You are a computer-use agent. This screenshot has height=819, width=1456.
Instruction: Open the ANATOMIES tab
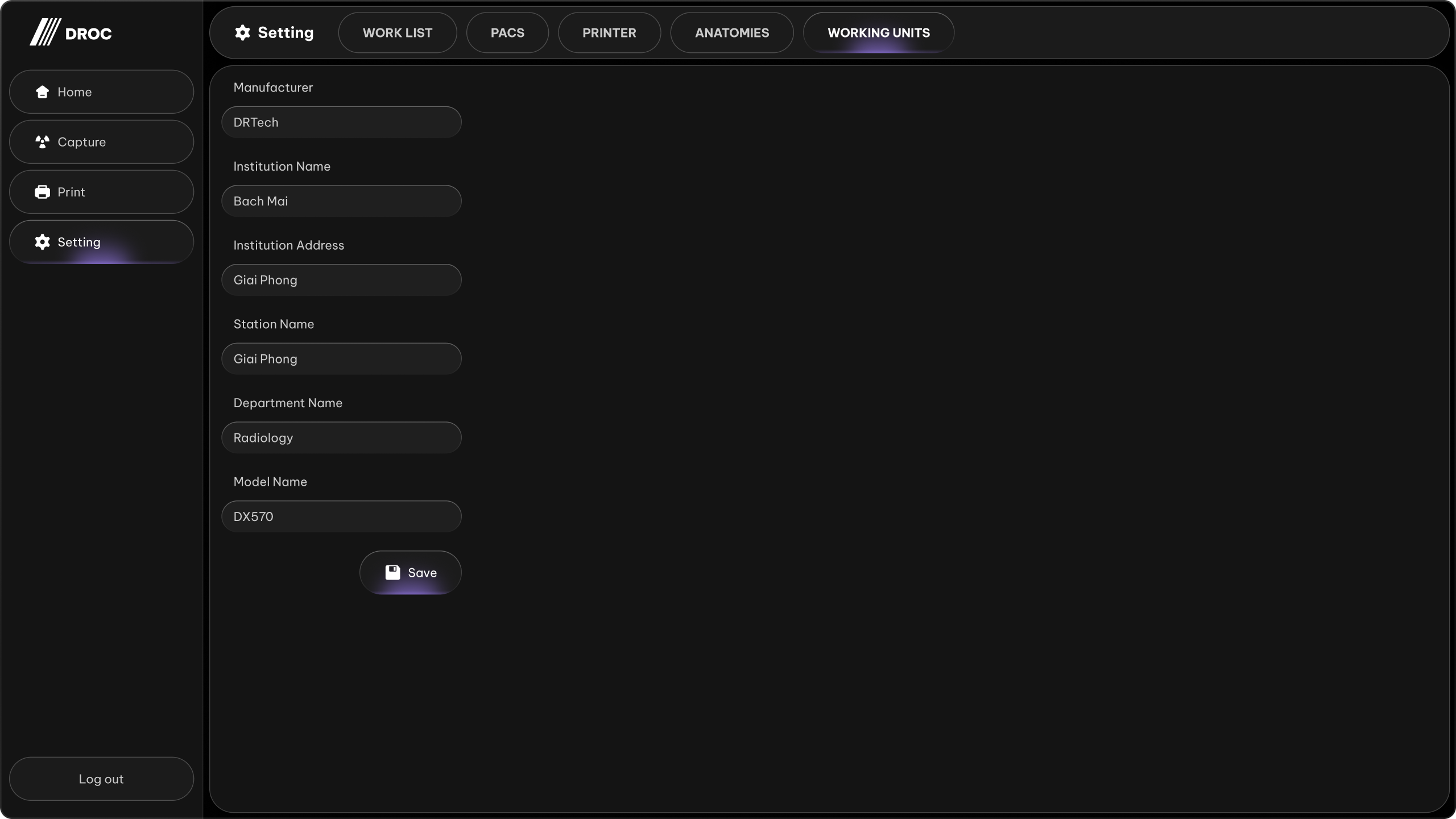(732, 32)
